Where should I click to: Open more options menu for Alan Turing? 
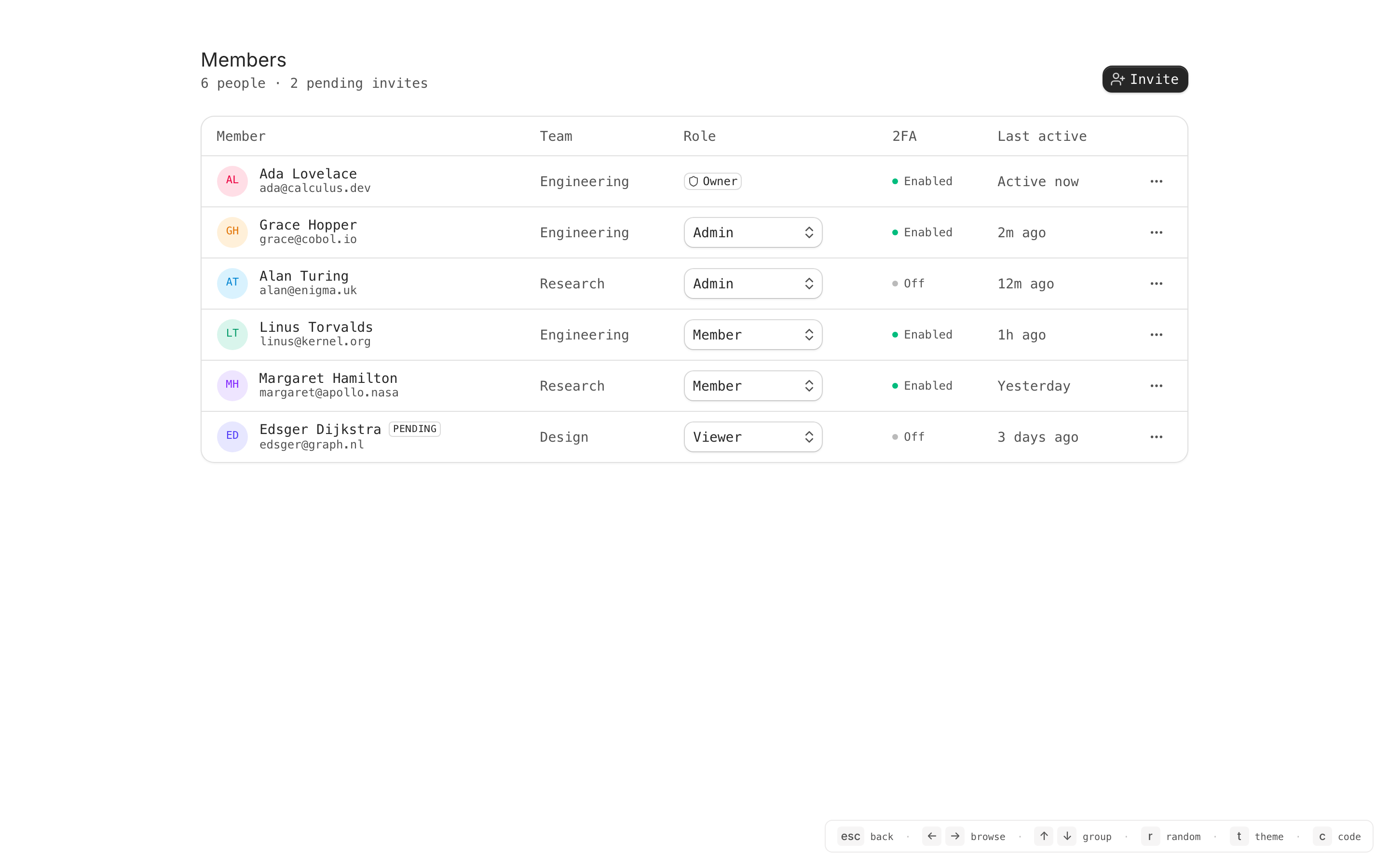tap(1156, 284)
